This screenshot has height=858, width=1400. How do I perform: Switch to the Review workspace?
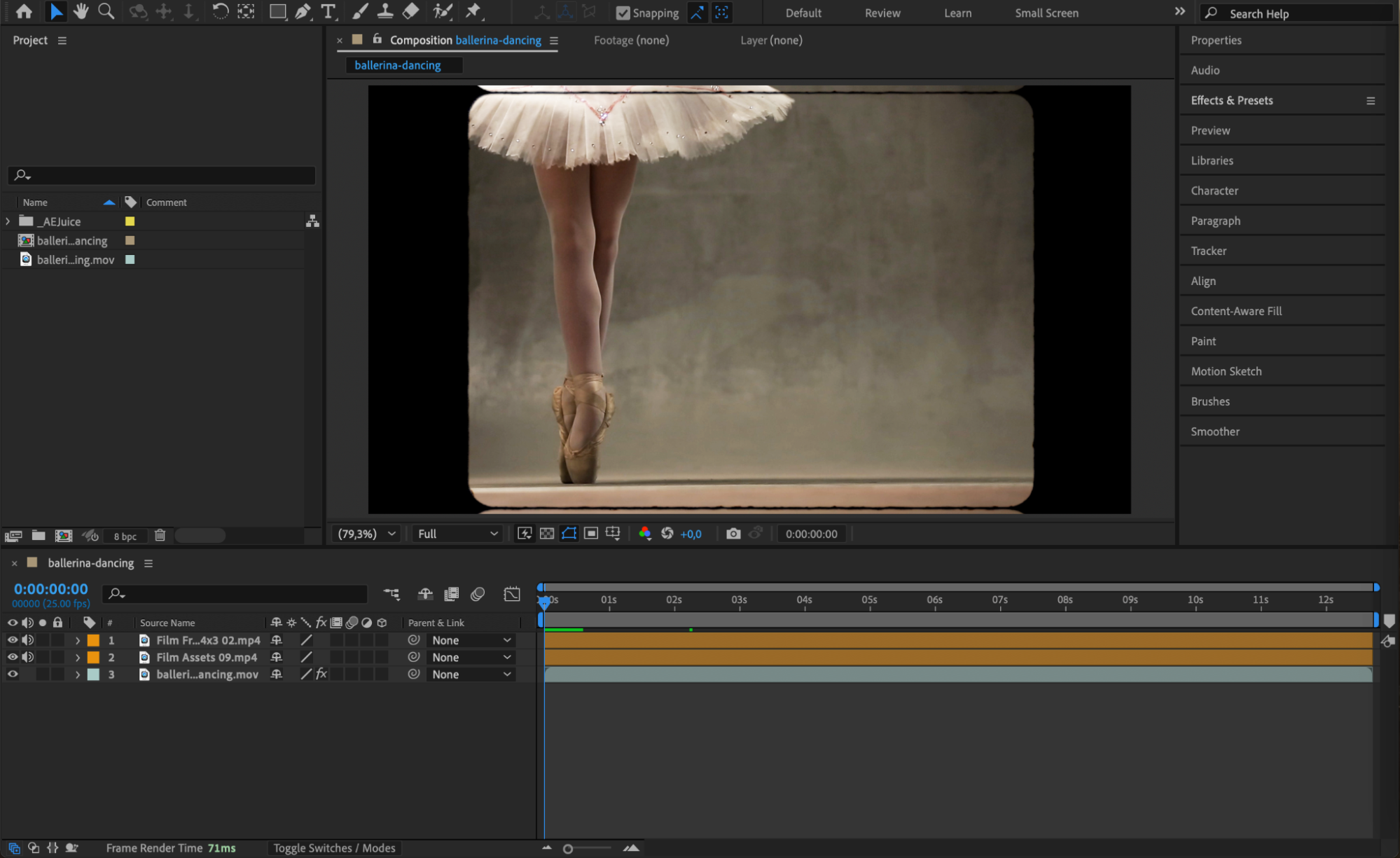coord(882,13)
